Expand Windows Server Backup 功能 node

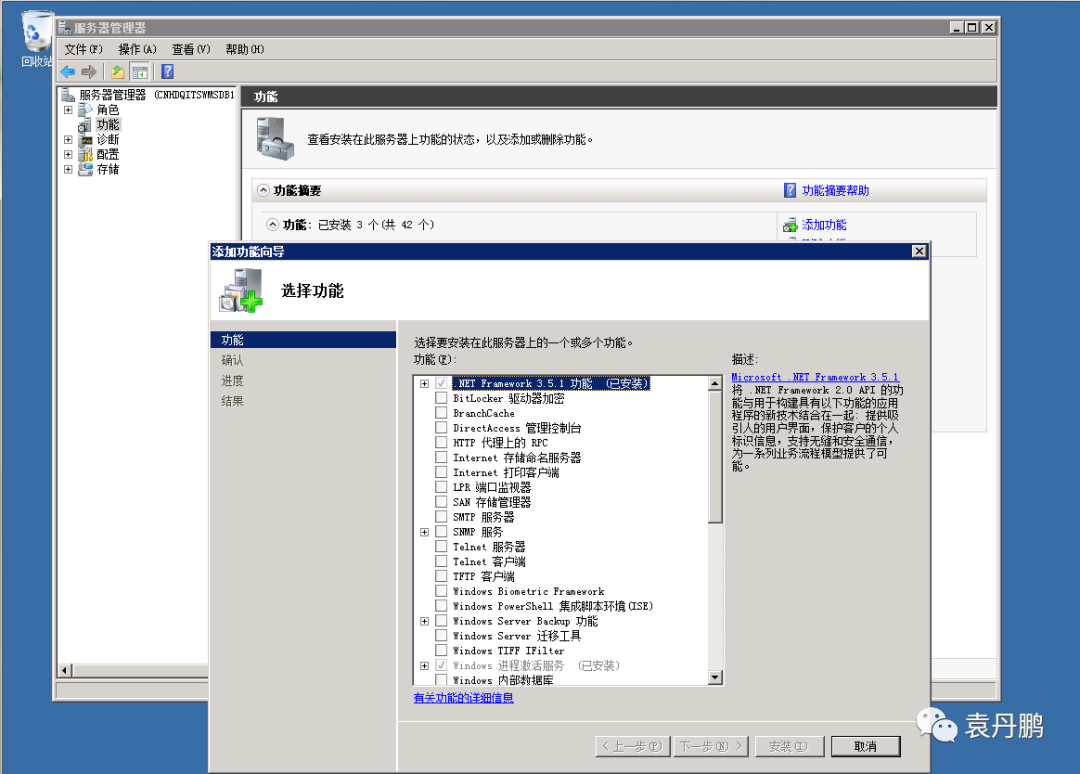click(424, 620)
